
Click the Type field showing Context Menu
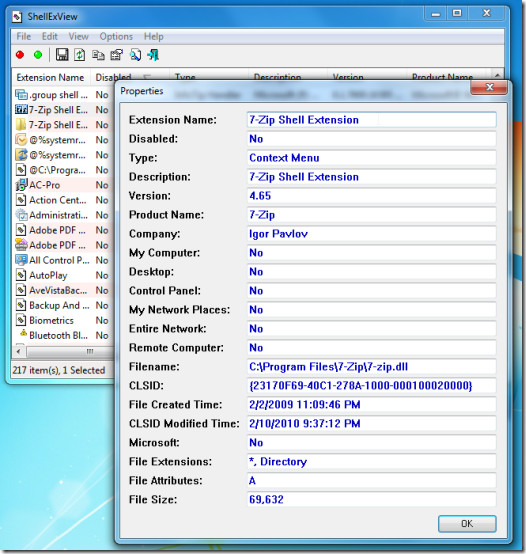click(x=372, y=158)
